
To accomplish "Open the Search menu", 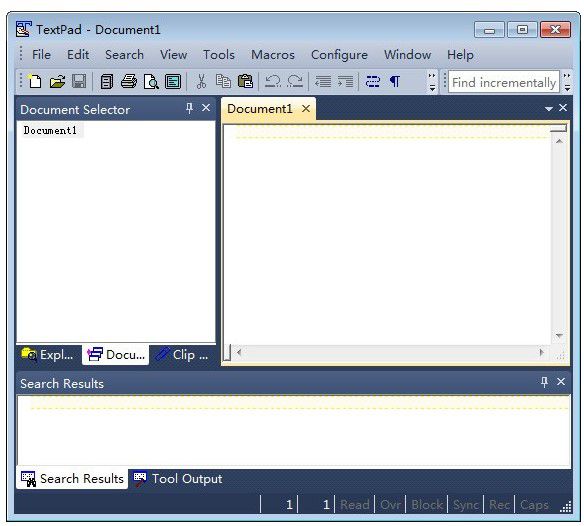I will 124,55.
